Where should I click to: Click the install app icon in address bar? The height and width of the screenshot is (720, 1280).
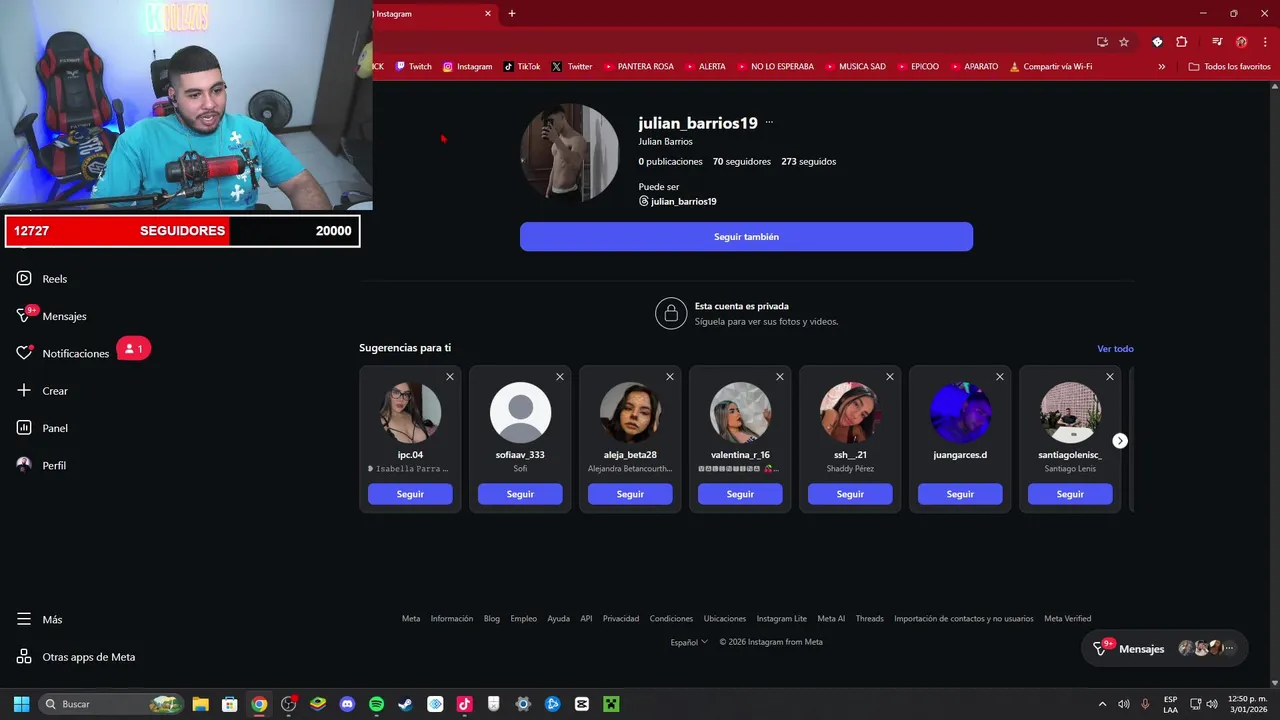coord(1102,42)
